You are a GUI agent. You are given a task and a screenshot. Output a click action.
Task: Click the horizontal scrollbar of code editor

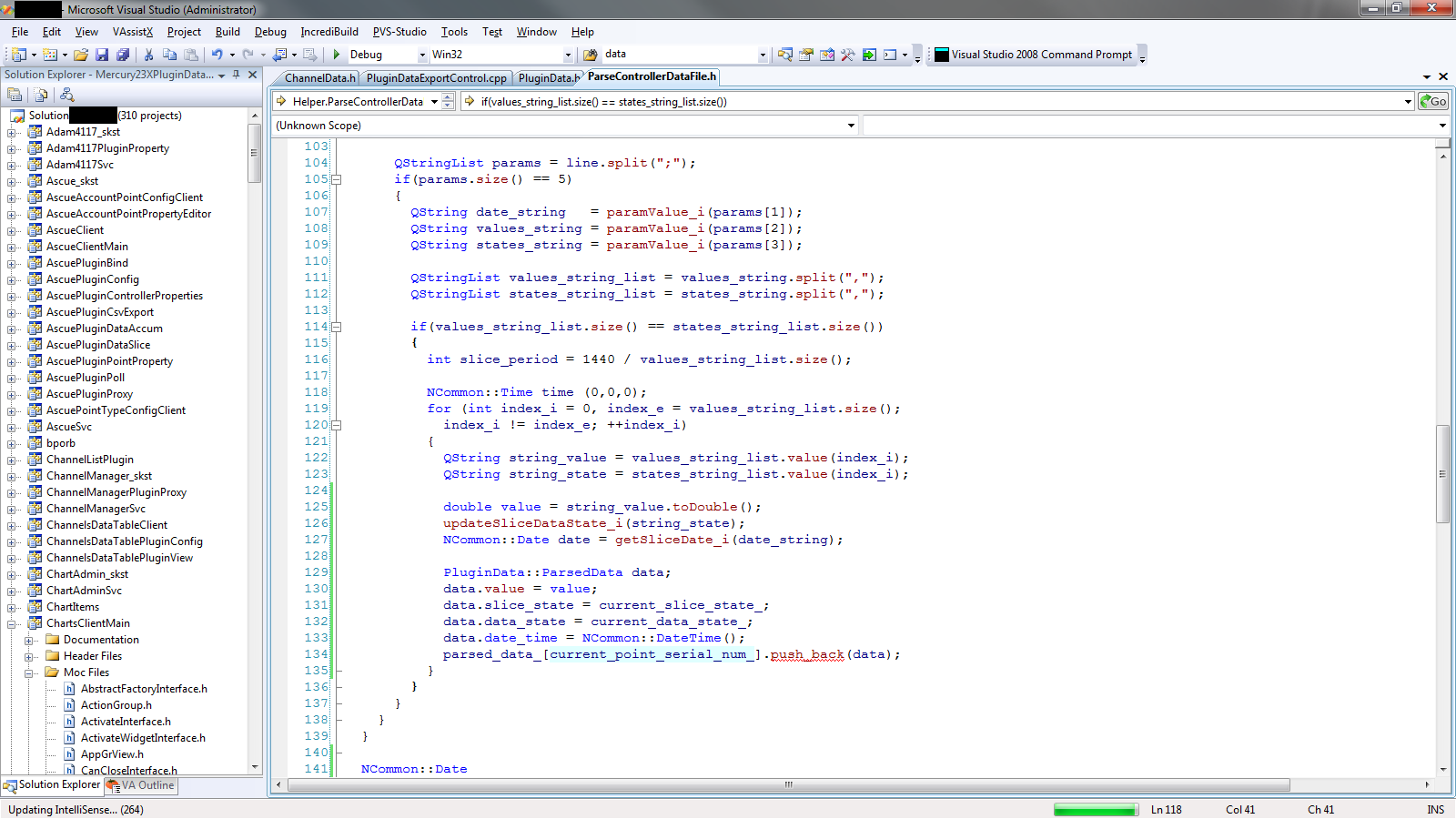(x=788, y=784)
